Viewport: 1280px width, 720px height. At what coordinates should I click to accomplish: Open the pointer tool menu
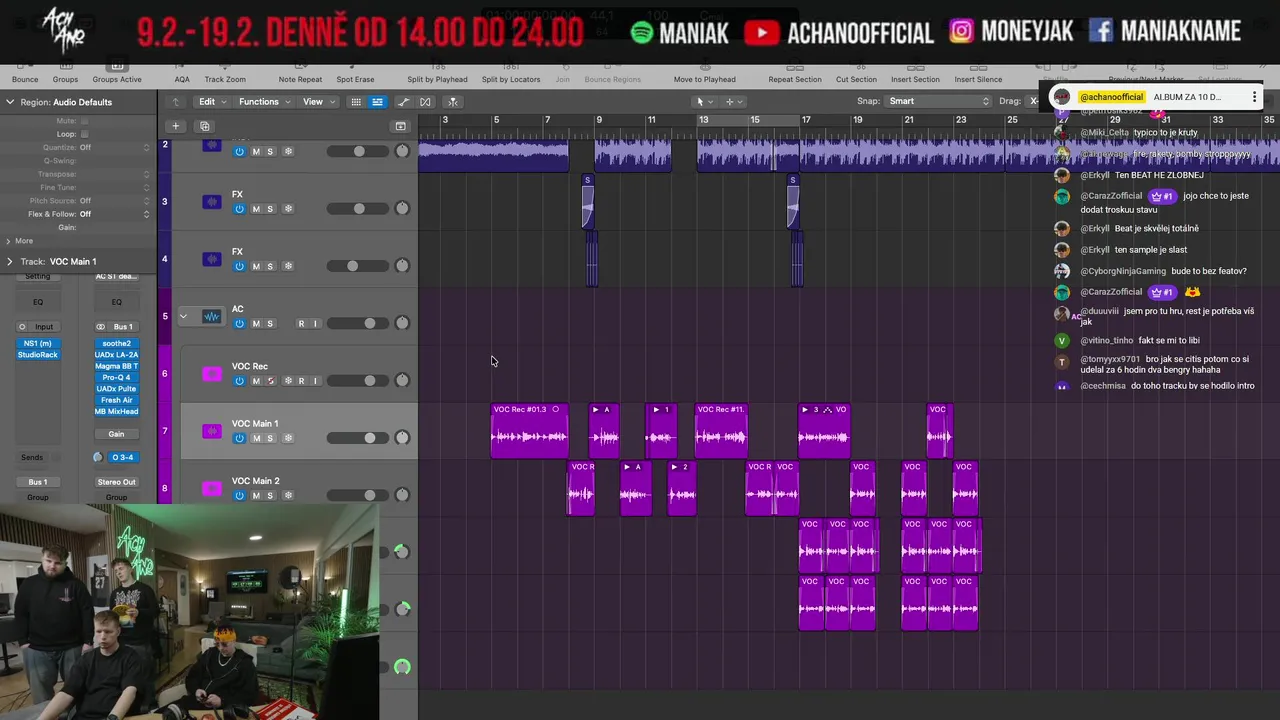pos(703,102)
